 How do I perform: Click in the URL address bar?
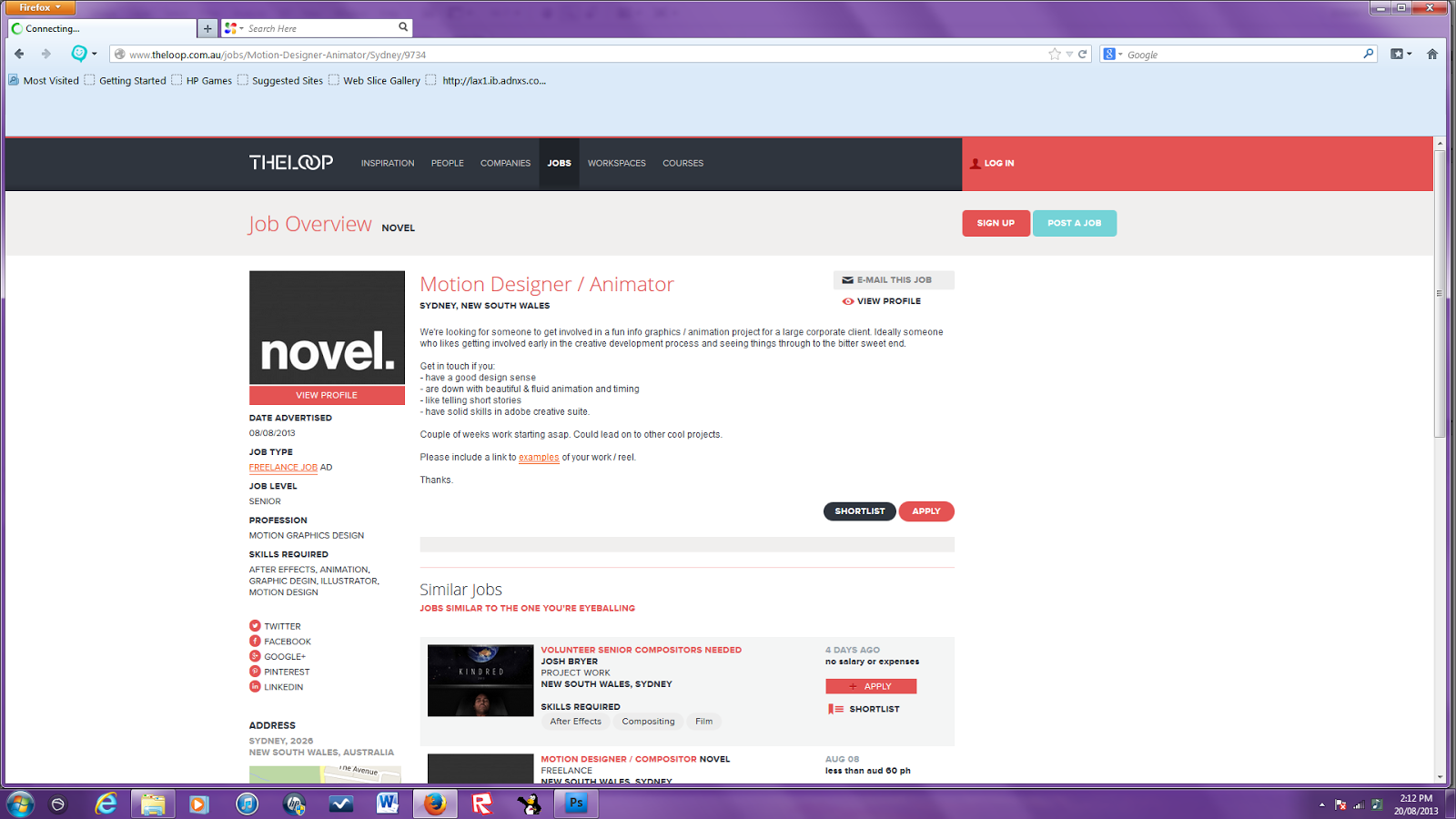(x=582, y=55)
